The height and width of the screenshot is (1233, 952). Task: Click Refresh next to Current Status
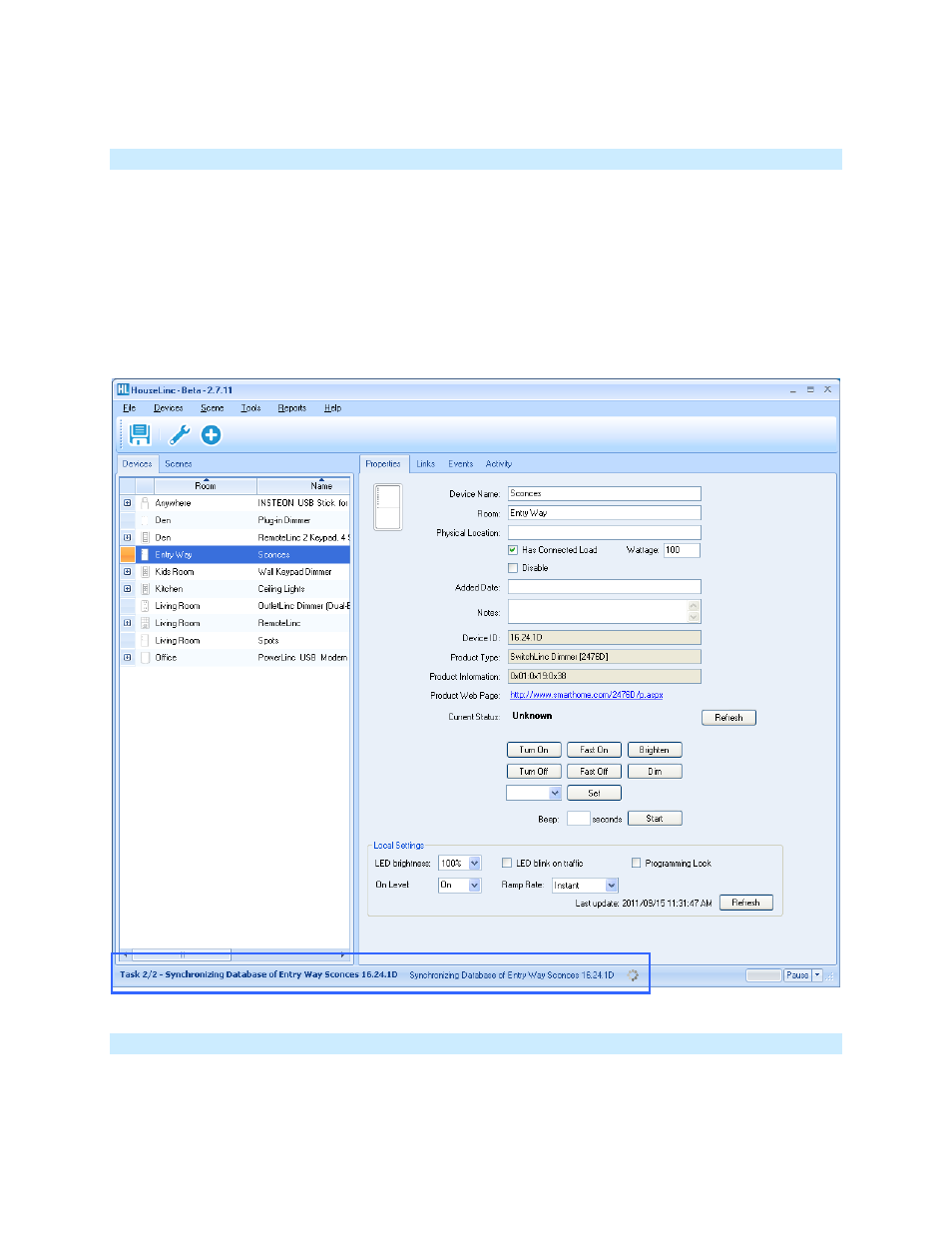(x=728, y=717)
